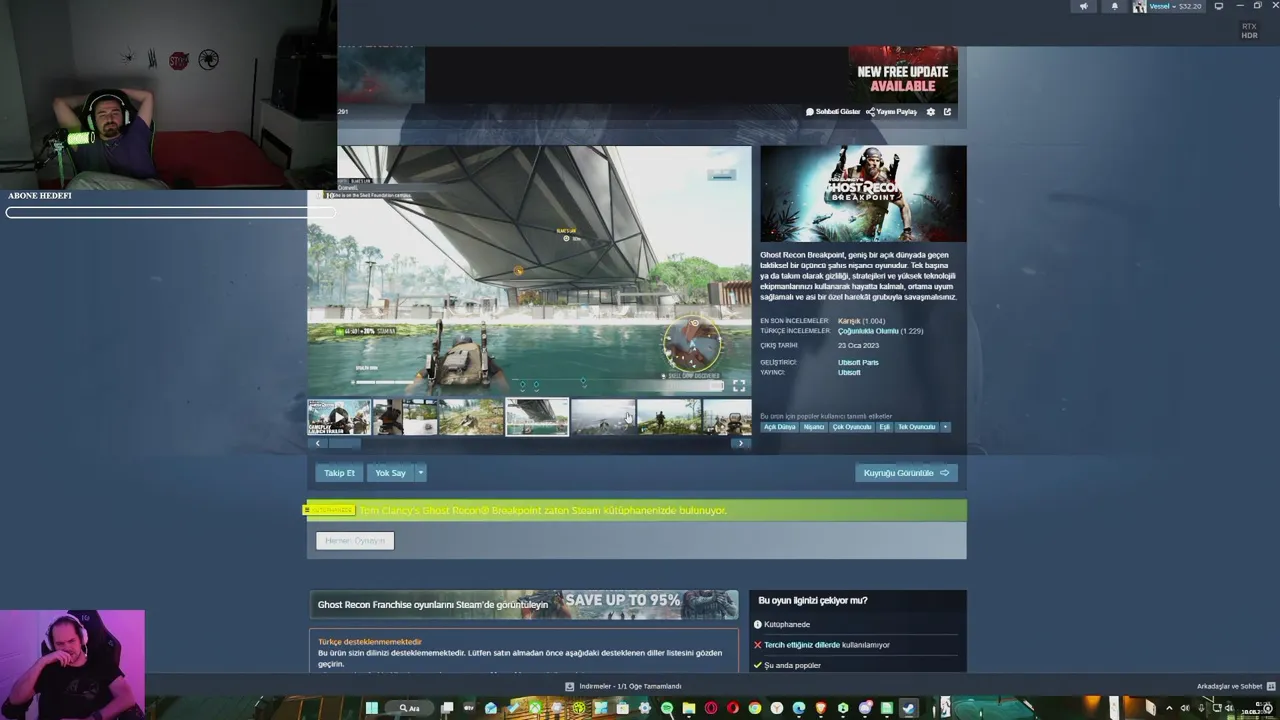Screen dimensions: 1280x720
Task: Click Yayını Paylaş share button
Action: point(891,112)
